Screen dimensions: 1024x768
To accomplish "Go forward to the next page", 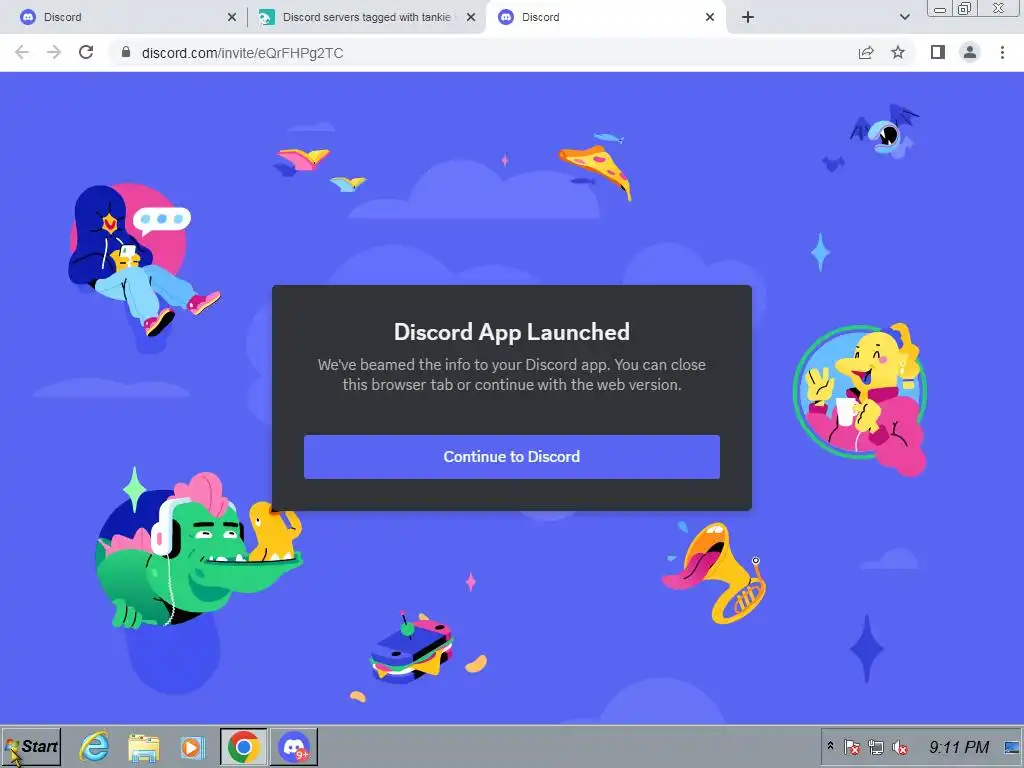I will [x=54, y=52].
